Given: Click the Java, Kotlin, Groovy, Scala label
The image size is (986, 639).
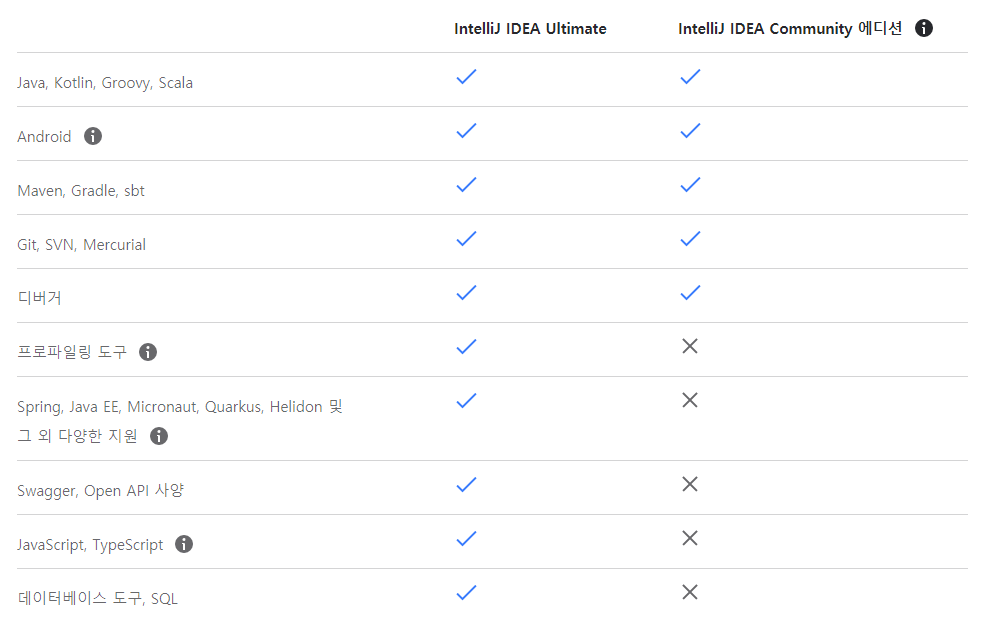Looking at the screenshot, I should pyautogui.click(x=105, y=83).
